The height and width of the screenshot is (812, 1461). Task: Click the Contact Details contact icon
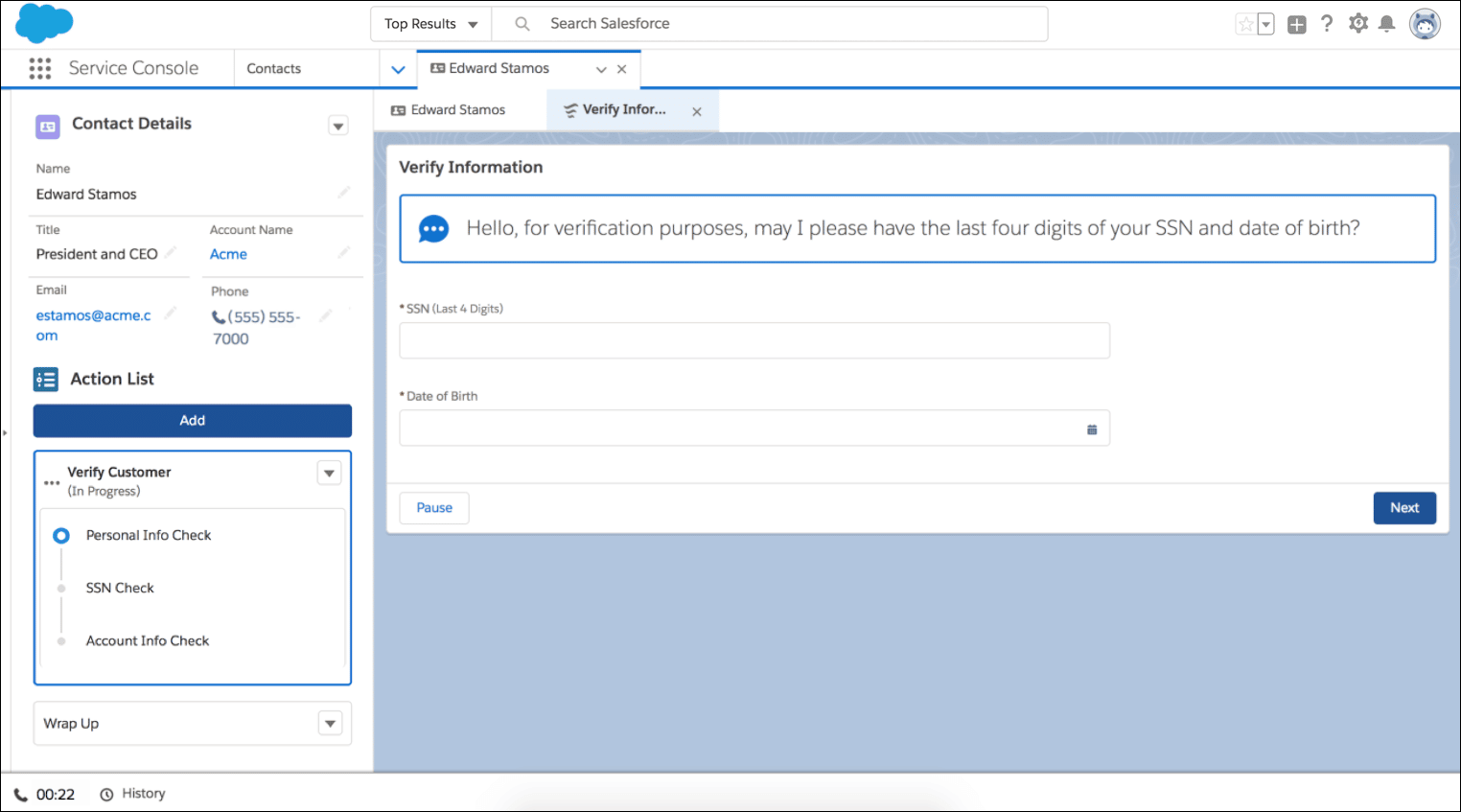point(48,127)
